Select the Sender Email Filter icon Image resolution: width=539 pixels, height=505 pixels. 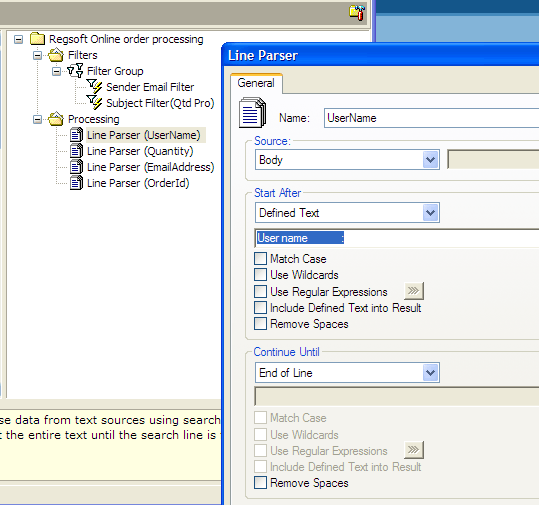pos(94,87)
